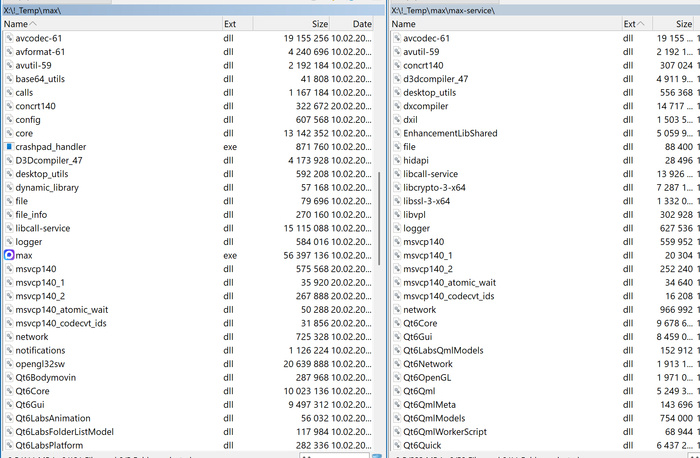Select msvcp140_2 in the left panel
This screenshot has width=700, height=458.
click(40, 296)
